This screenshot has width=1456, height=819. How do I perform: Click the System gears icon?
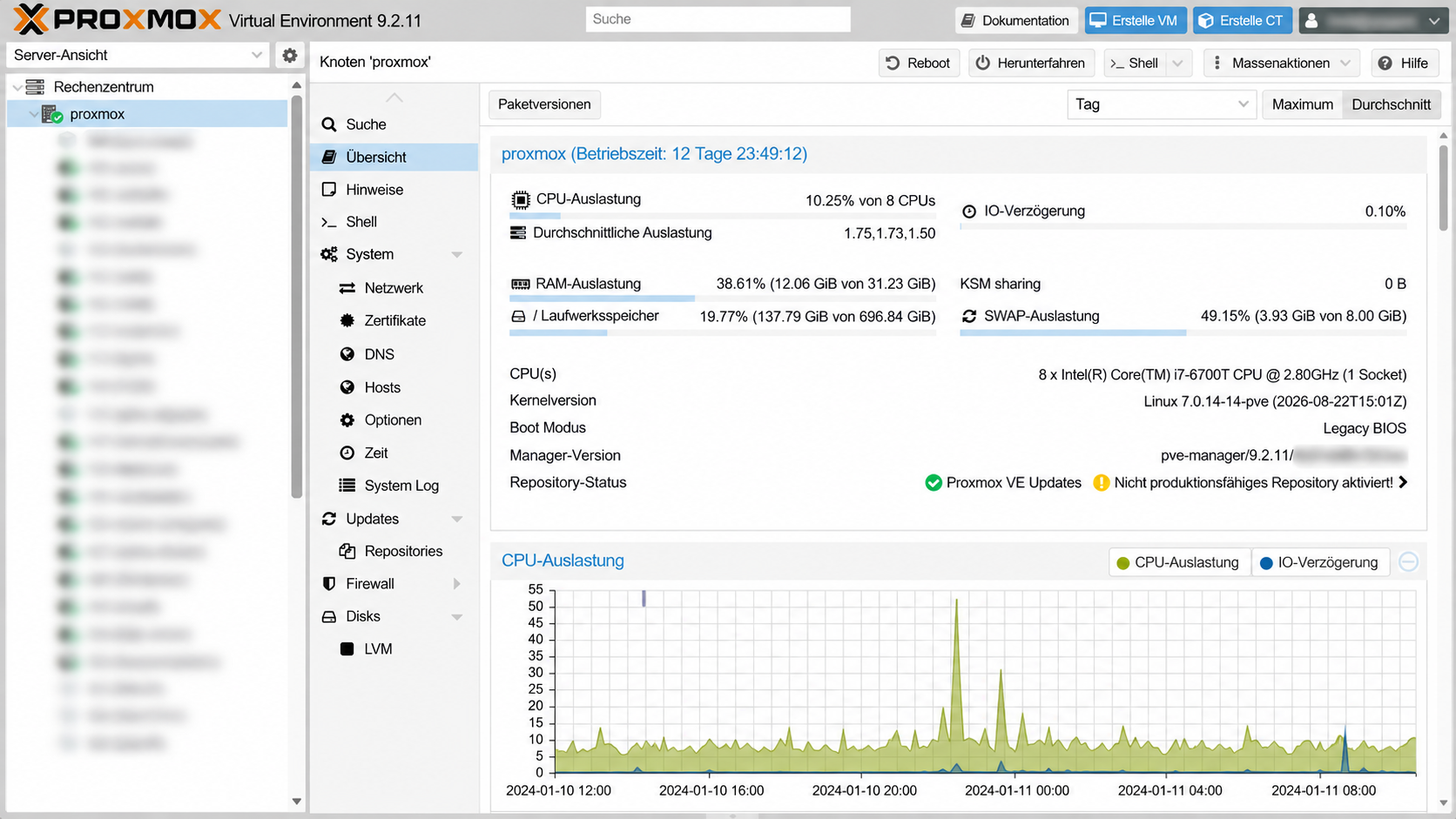(x=329, y=254)
